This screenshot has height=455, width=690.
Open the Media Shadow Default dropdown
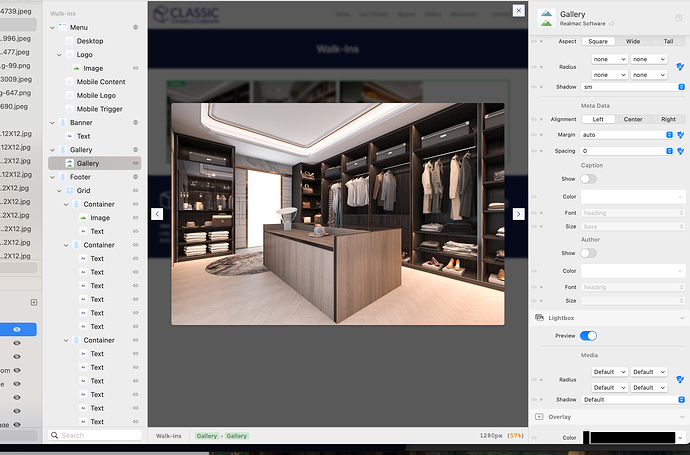tap(633, 400)
